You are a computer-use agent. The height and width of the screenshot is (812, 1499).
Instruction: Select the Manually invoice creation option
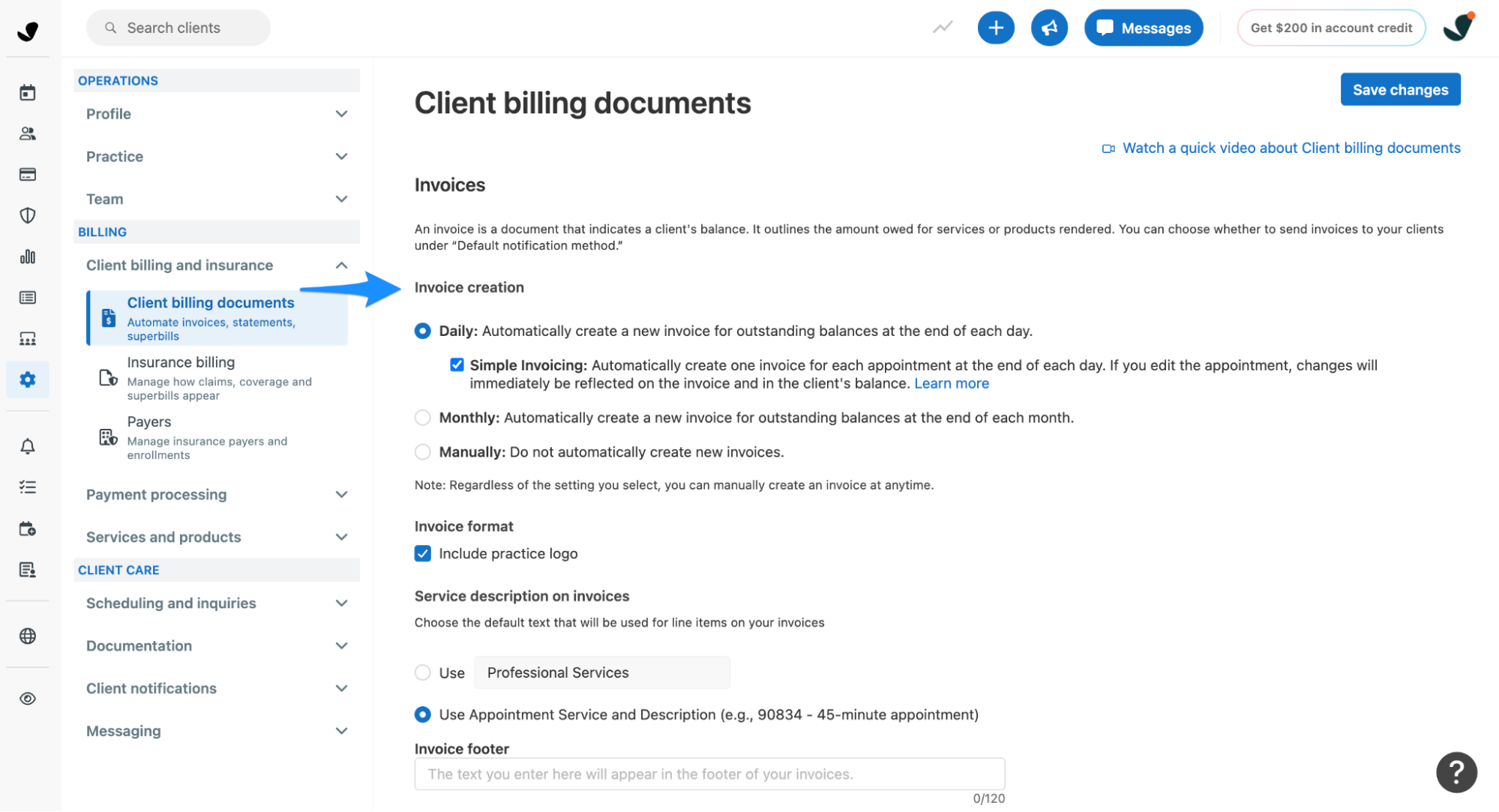click(423, 452)
